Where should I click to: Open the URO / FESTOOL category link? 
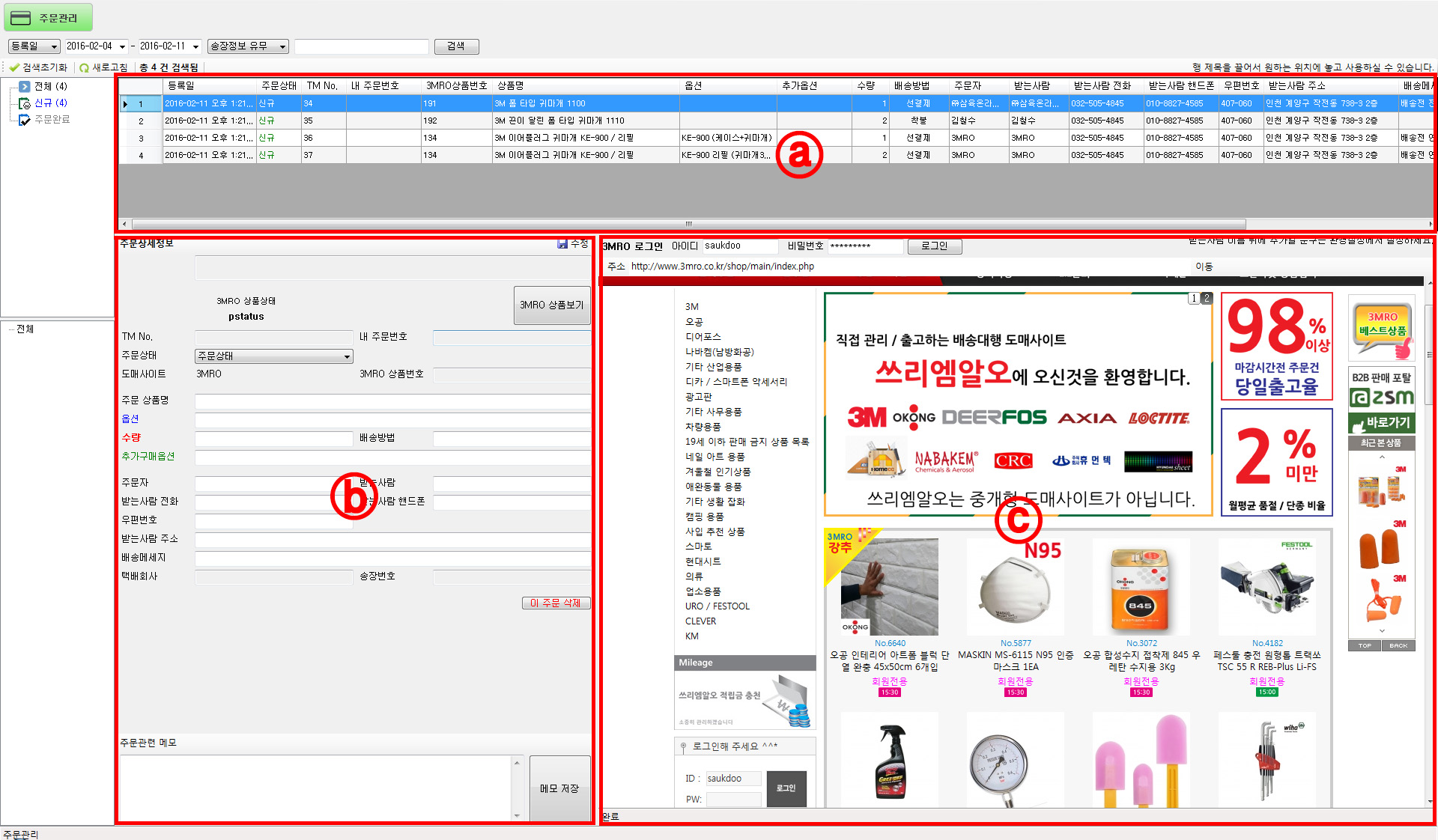(717, 606)
